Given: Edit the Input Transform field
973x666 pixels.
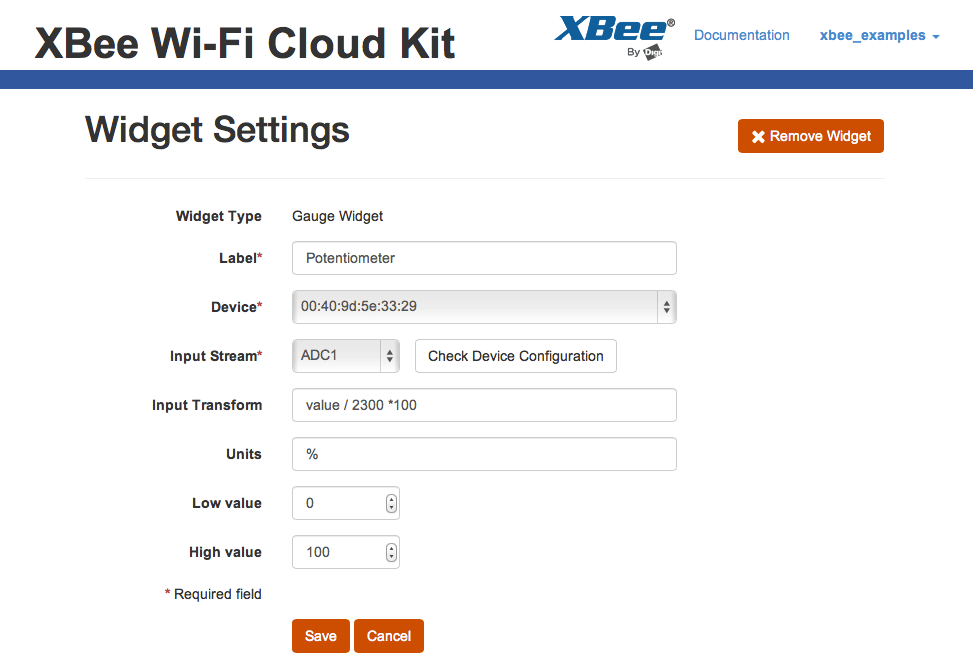Looking at the screenshot, I should [x=484, y=405].
